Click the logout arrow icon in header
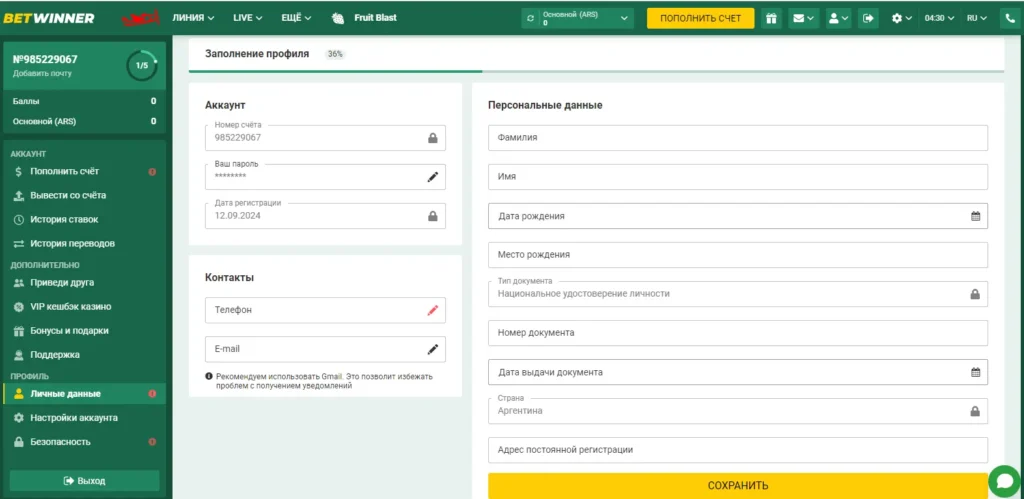The image size is (1024, 499). coord(868,18)
